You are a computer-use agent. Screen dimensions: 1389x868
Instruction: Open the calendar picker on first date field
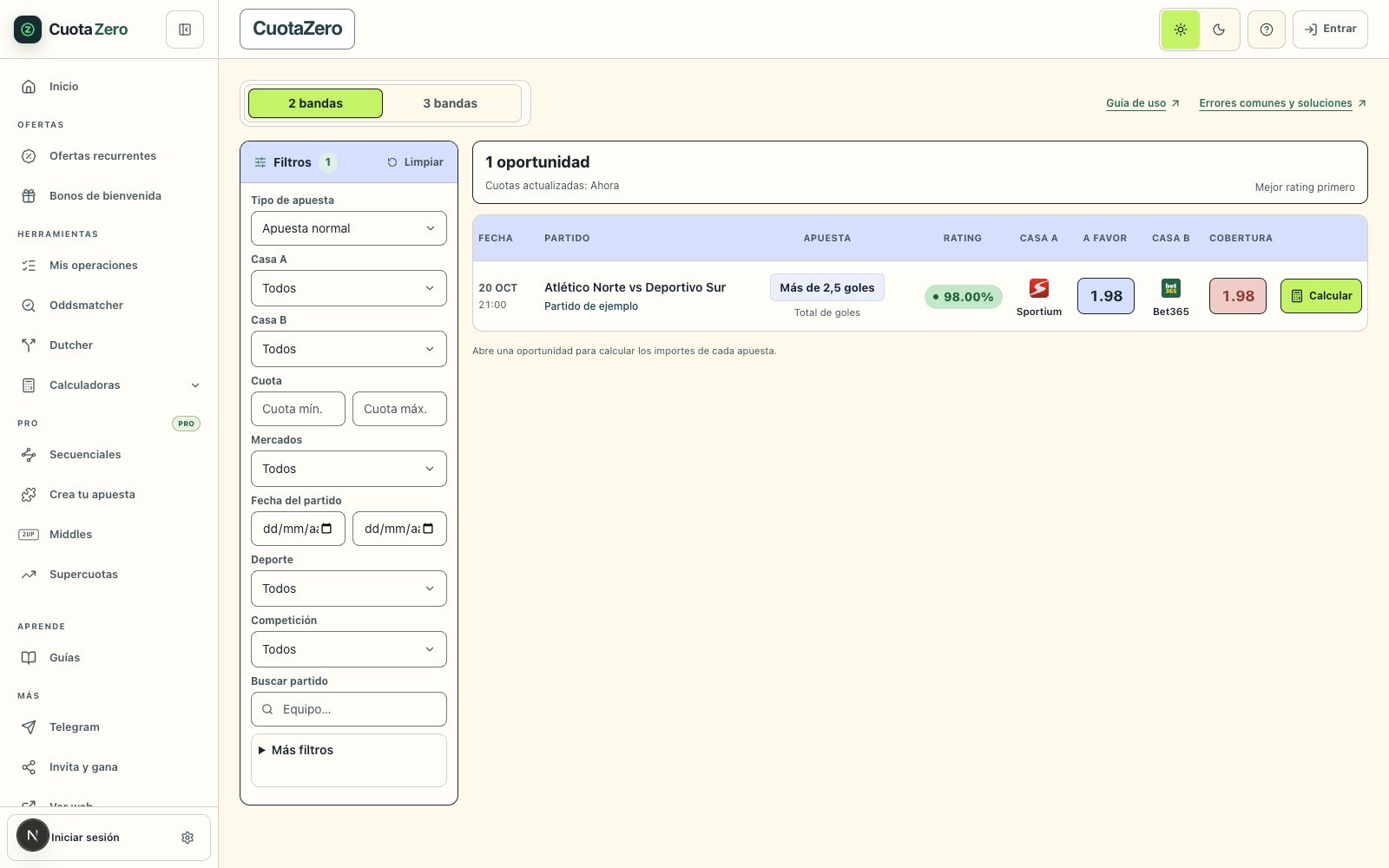327,529
